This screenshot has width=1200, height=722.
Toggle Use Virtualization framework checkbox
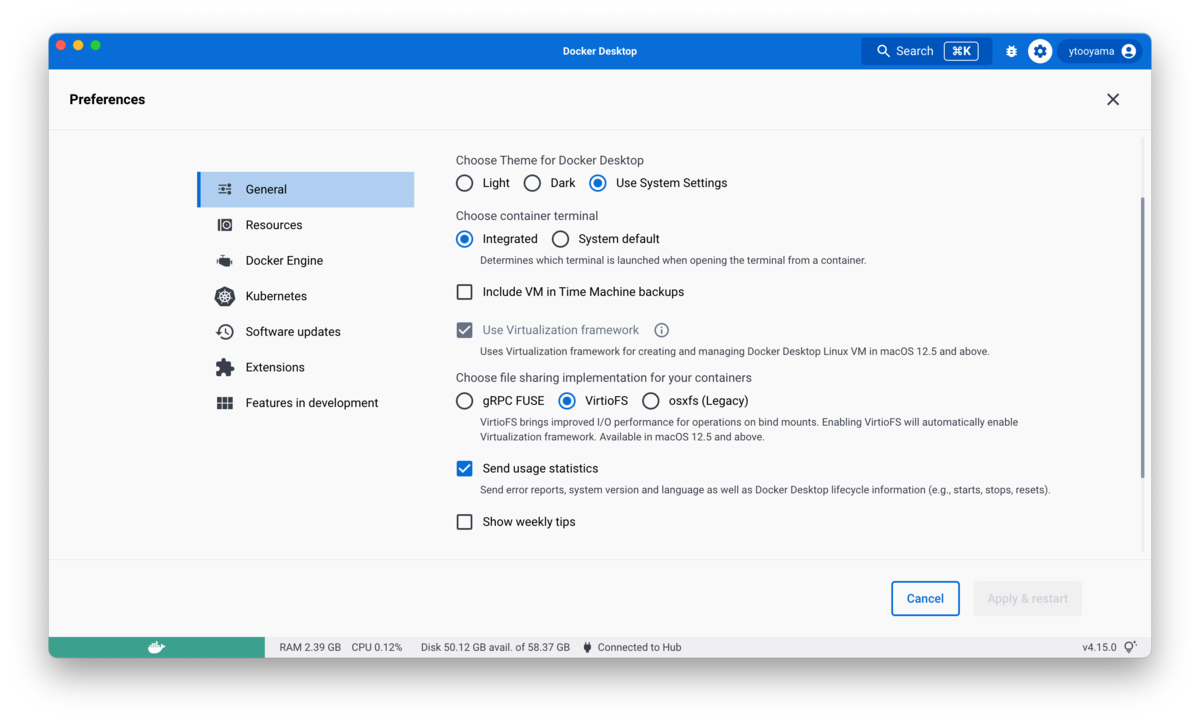pos(465,330)
